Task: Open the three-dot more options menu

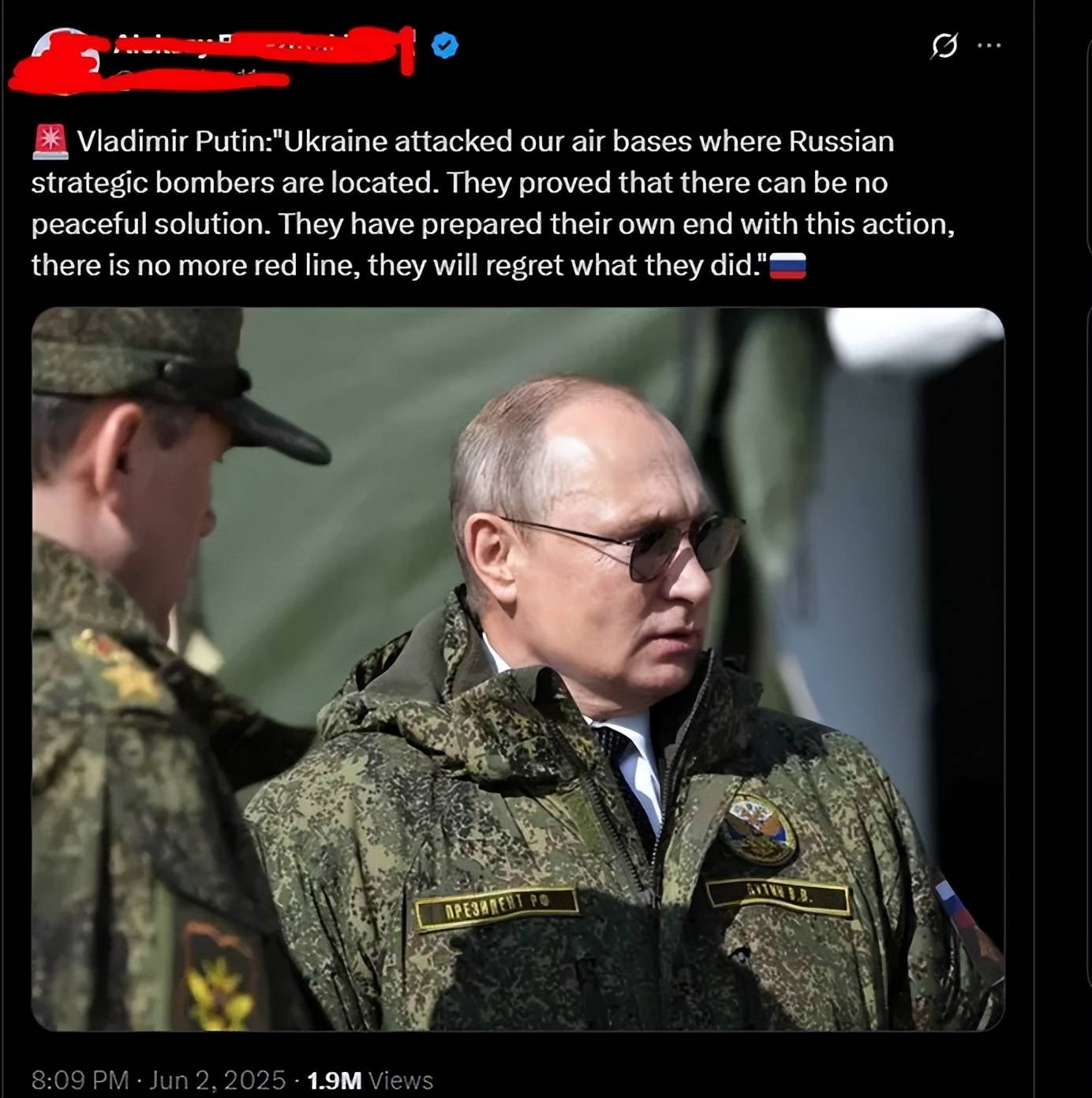Action: tap(989, 46)
